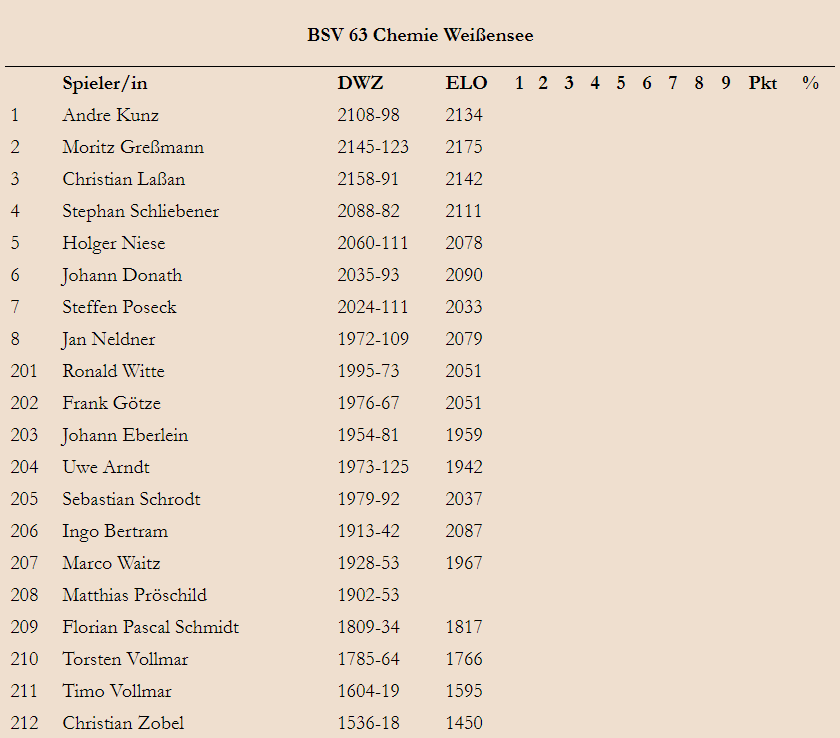Click the team title BSV 63 Chemie Weißensee
Screen dimensions: 840x738
click(x=420, y=35)
